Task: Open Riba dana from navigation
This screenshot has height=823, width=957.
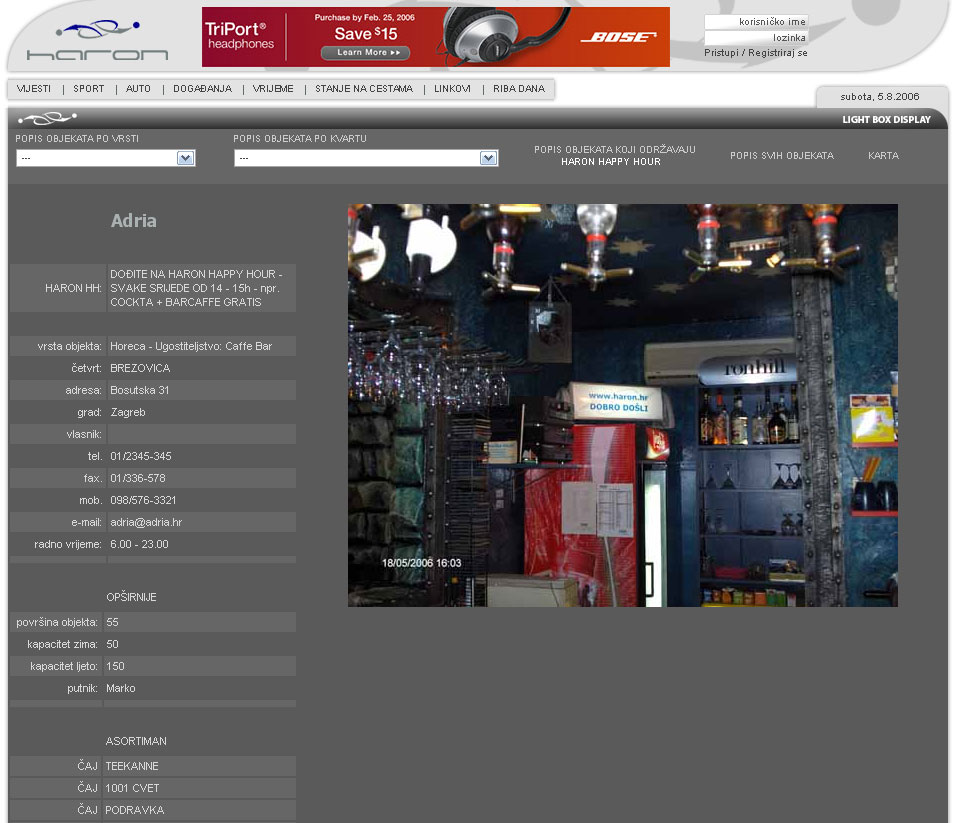Action: (x=519, y=89)
